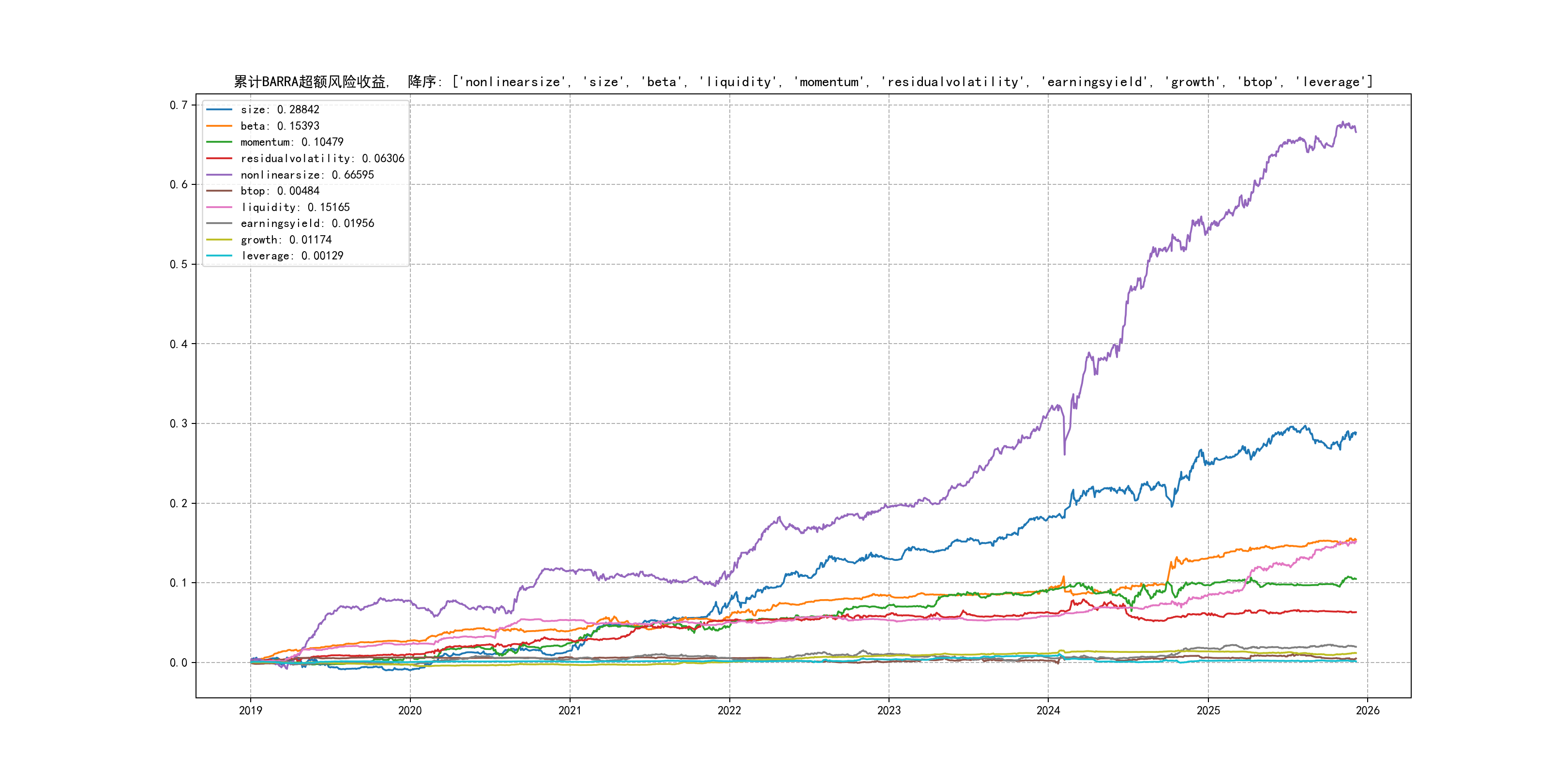Click the chart title text at top
This screenshot has height=784, width=1568.
[x=803, y=82]
